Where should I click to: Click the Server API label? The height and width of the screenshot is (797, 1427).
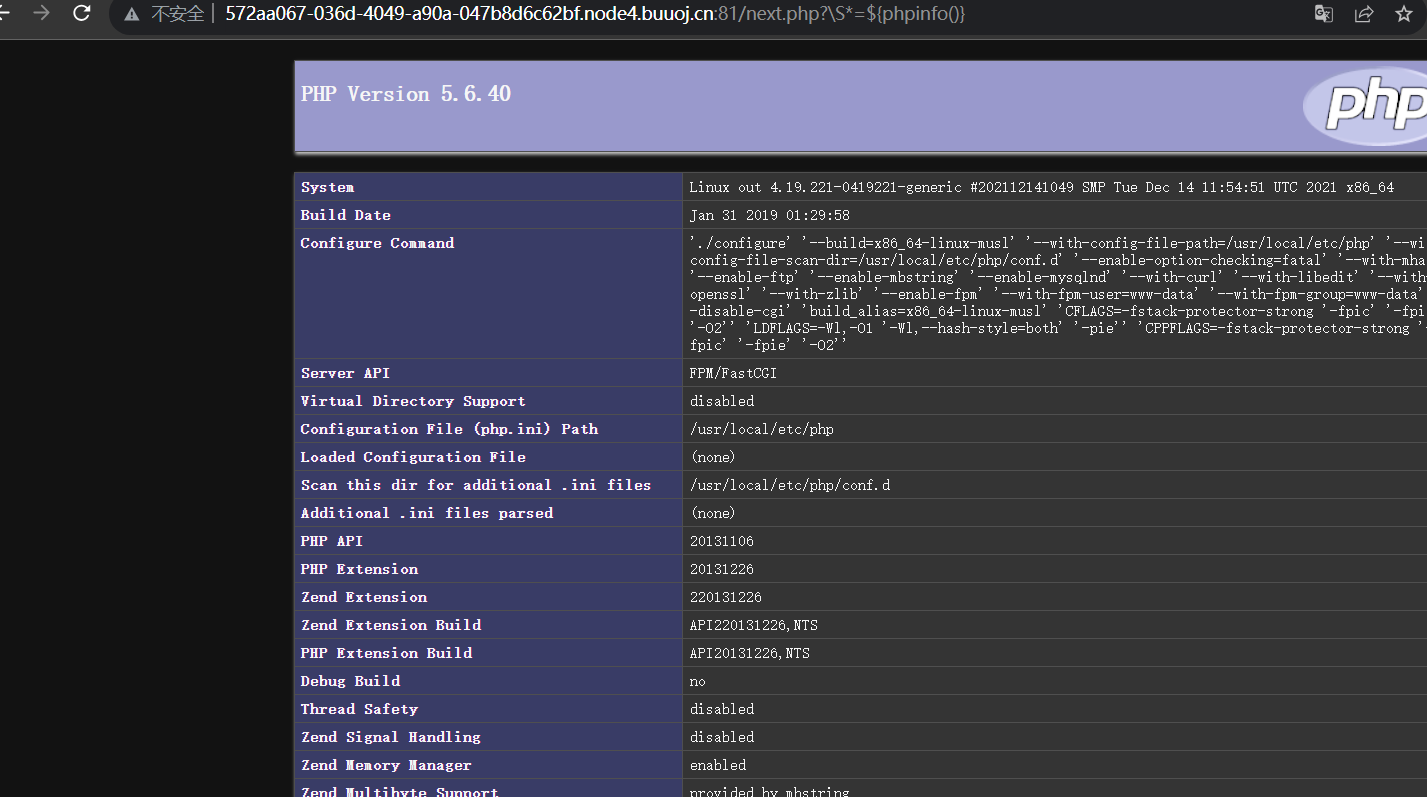tap(345, 373)
